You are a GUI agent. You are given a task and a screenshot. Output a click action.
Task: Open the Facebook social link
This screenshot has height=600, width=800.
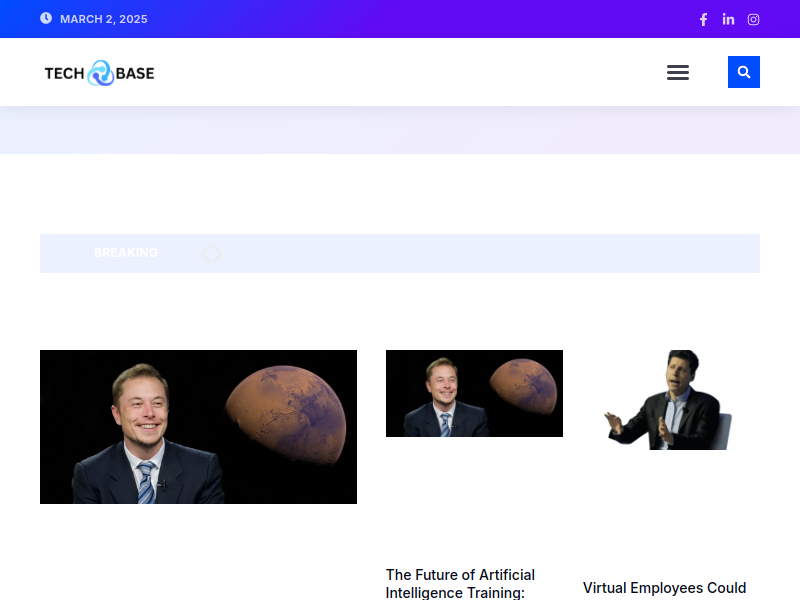pyautogui.click(x=703, y=19)
